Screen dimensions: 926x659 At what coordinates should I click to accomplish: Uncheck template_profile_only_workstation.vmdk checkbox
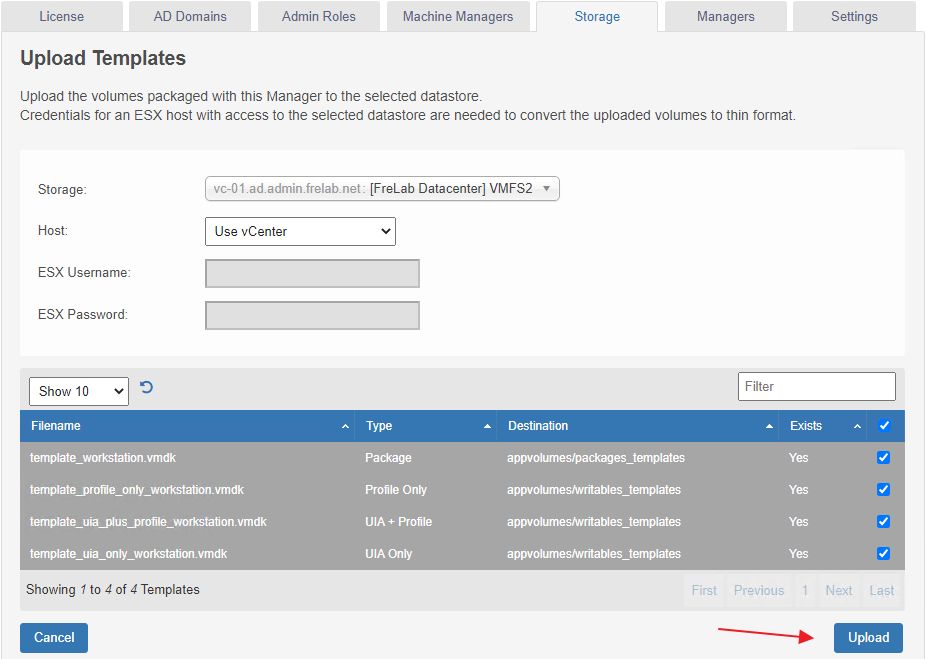click(x=883, y=490)
